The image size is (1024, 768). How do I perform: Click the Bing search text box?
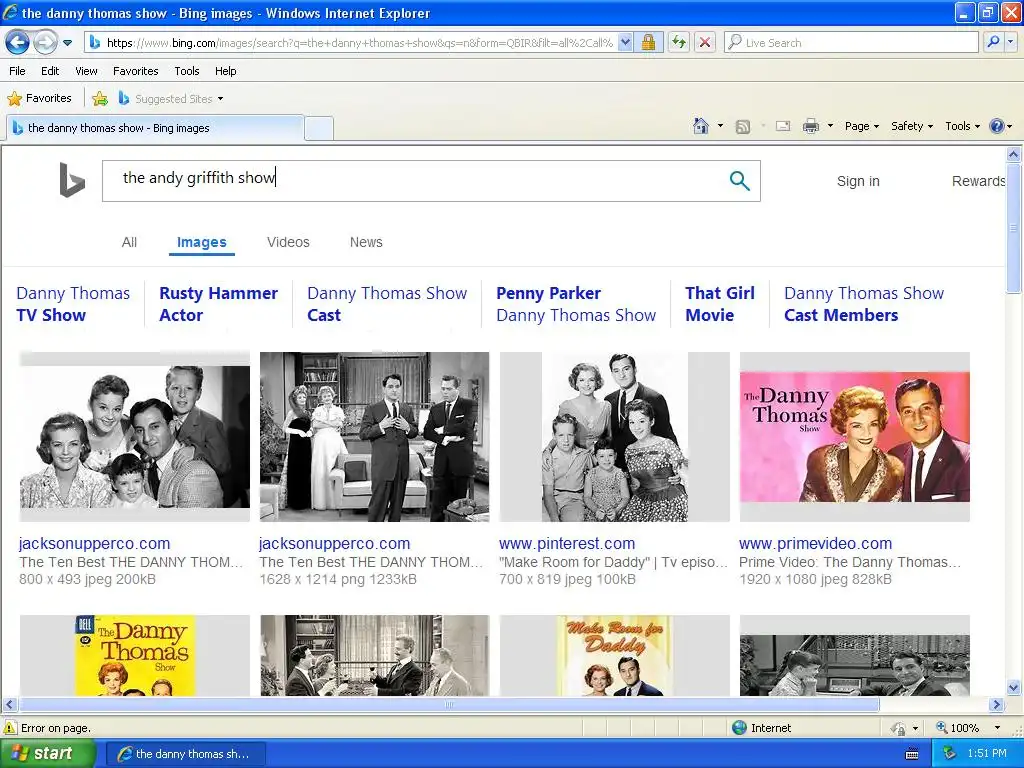418,180
